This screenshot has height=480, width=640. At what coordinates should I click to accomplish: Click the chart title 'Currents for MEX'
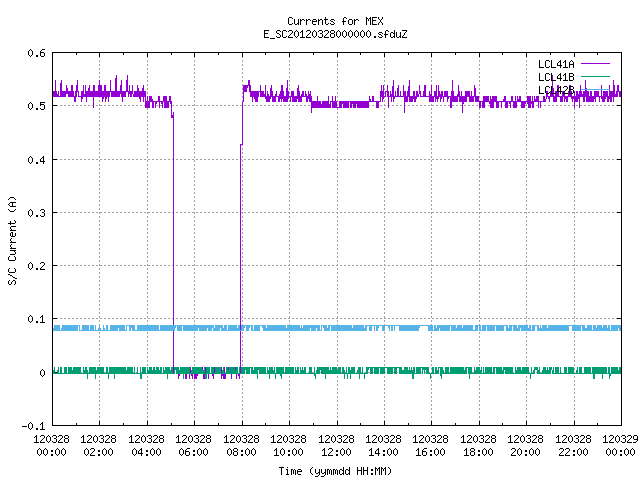(335, 21)
